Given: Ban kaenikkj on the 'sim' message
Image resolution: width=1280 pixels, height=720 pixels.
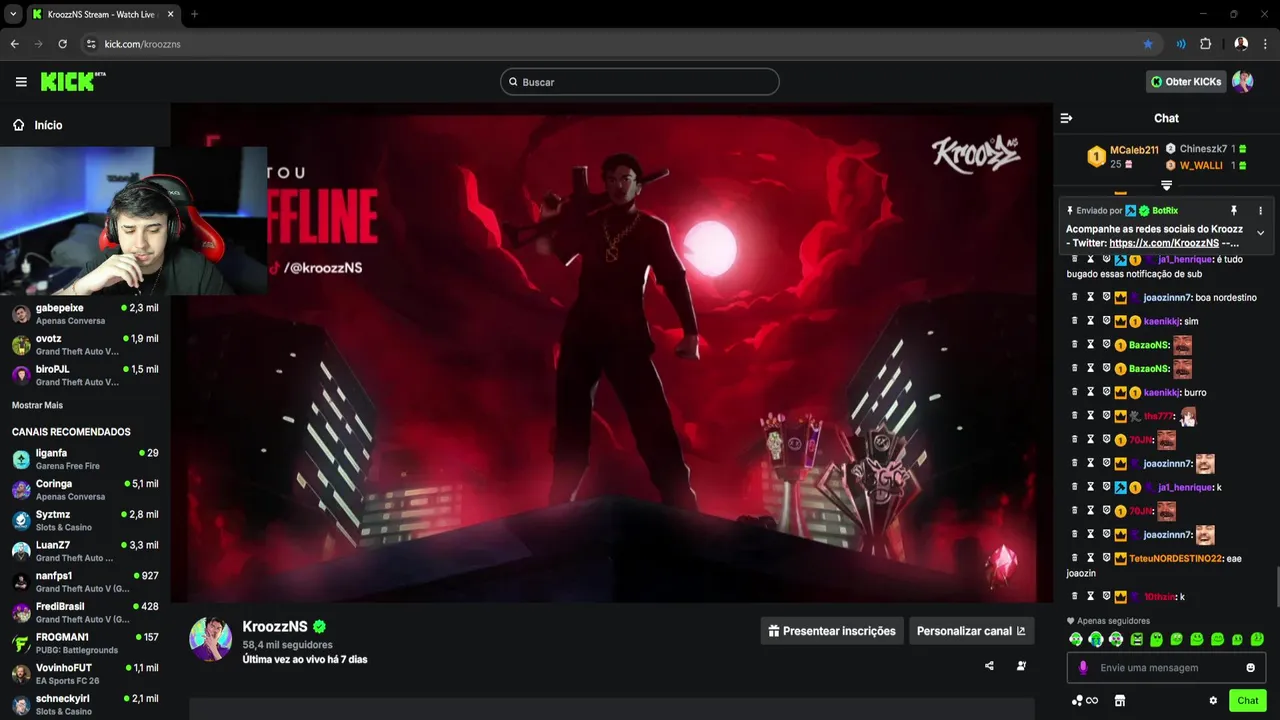Looking at the screenshot, I should [1107, 321].
